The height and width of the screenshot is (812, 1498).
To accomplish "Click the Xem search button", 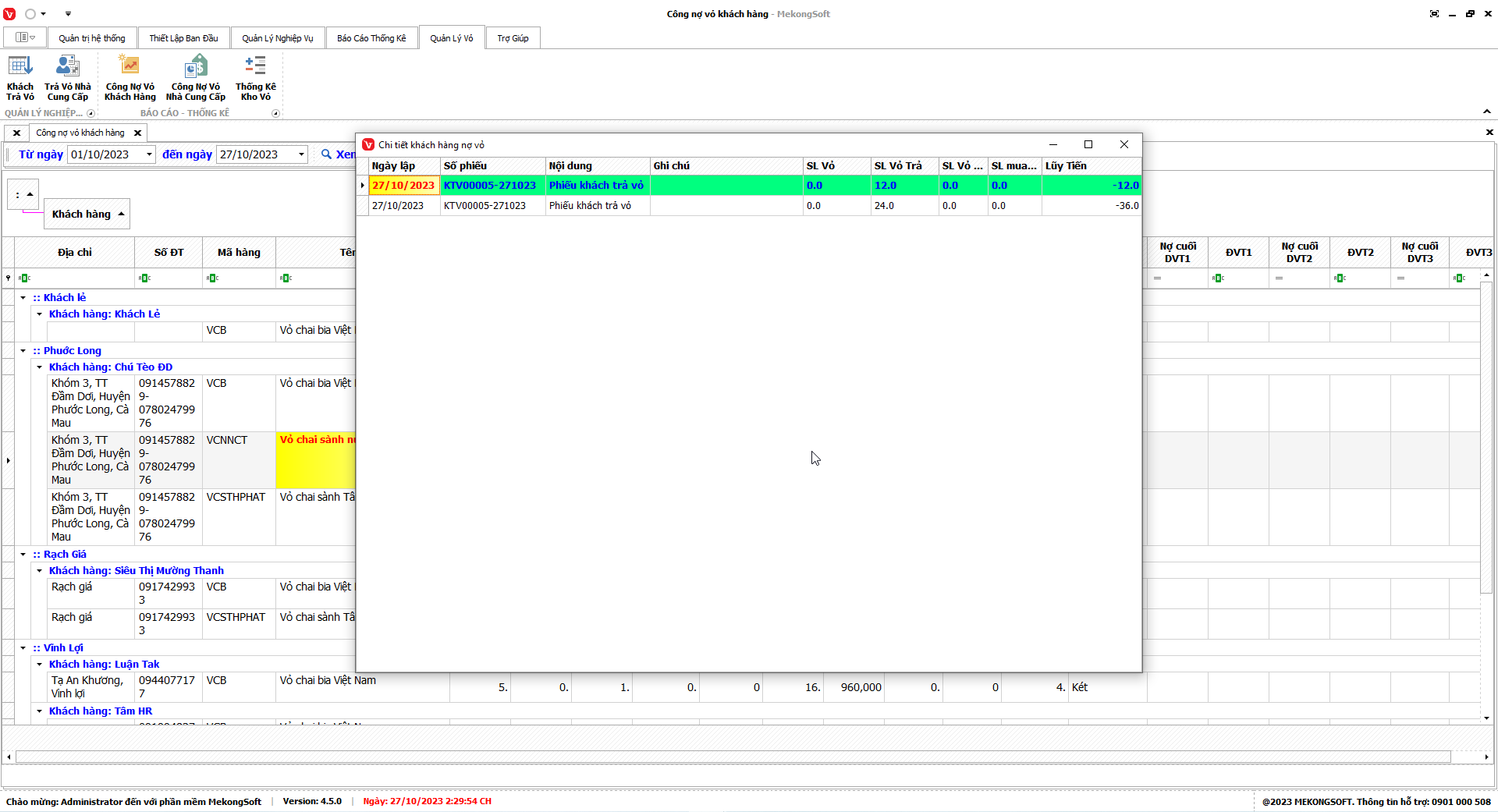I will tap(339, 154).
